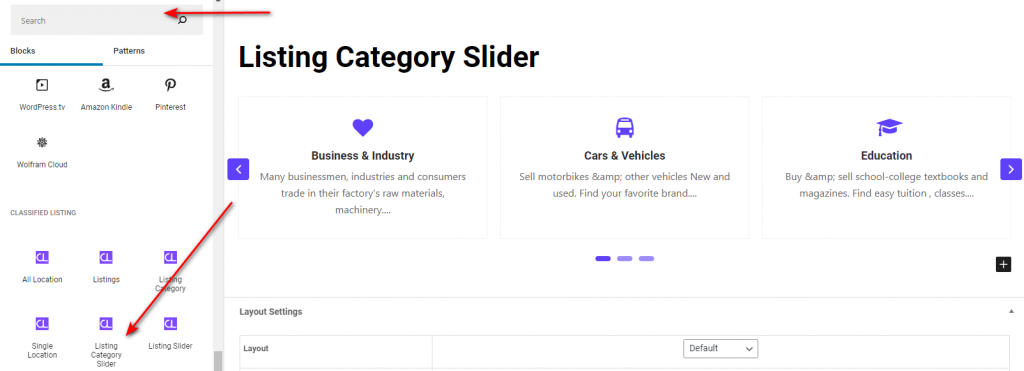This screenshot has height=371, width=1024.
Task: Switch to the Patterns tab
Action: pyautogui.click(x=129, y=51)
